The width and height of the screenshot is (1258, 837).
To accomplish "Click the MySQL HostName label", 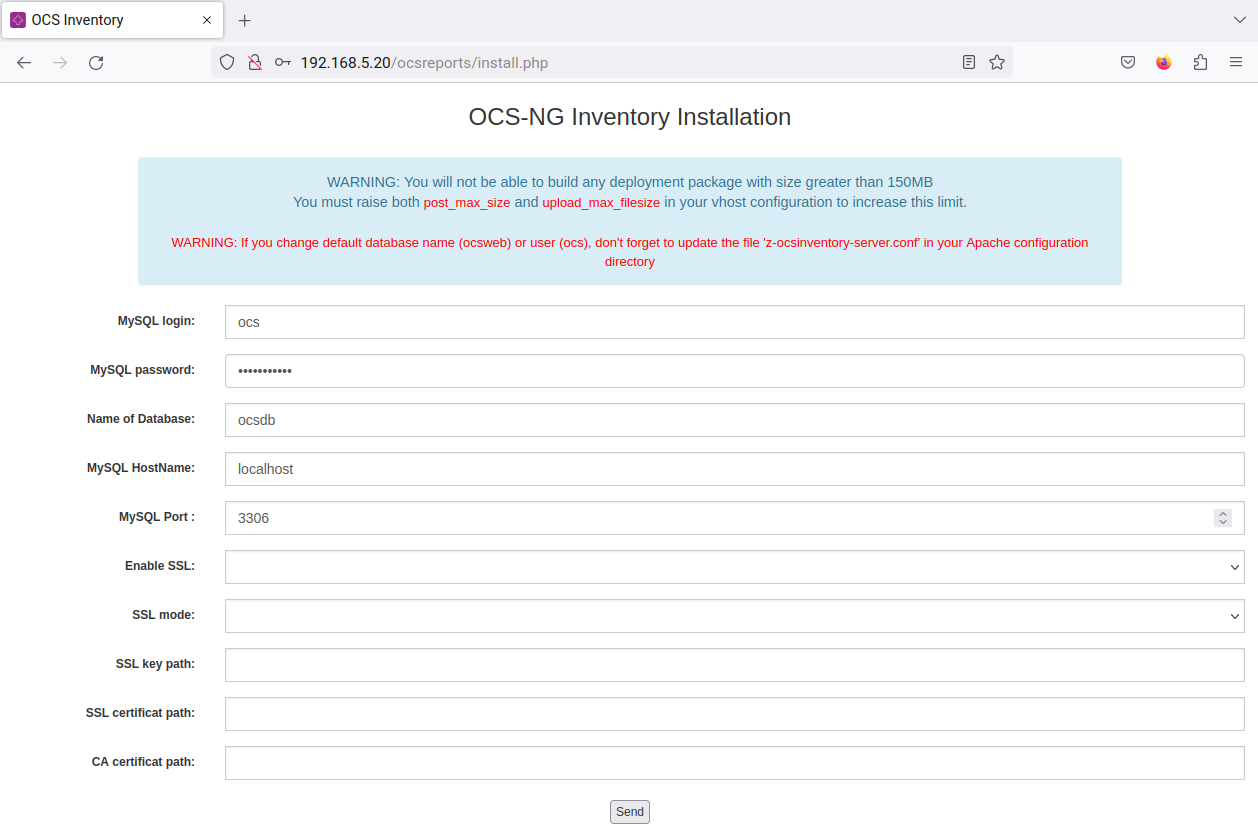I will 141,468.
